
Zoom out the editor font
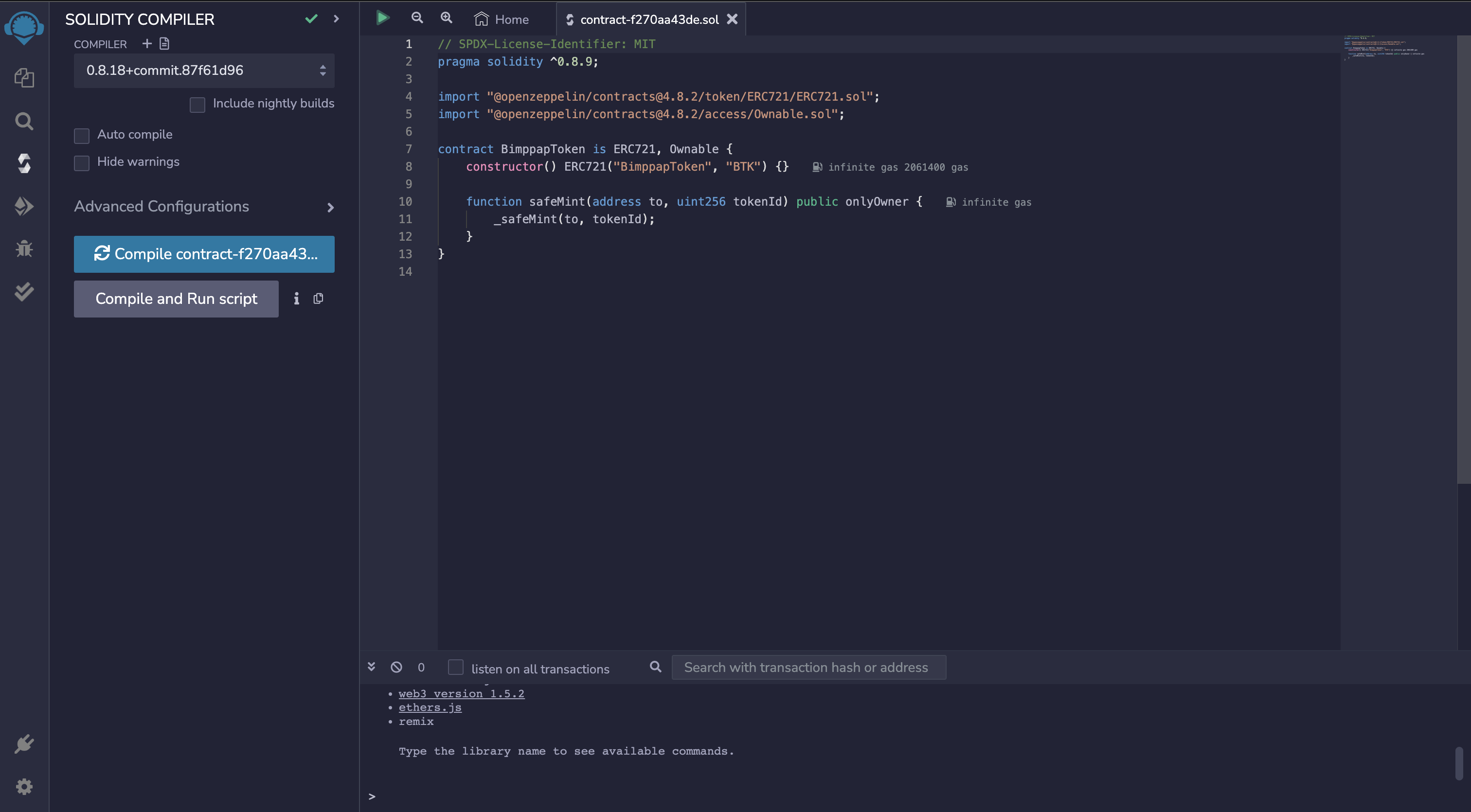(417, 18)
